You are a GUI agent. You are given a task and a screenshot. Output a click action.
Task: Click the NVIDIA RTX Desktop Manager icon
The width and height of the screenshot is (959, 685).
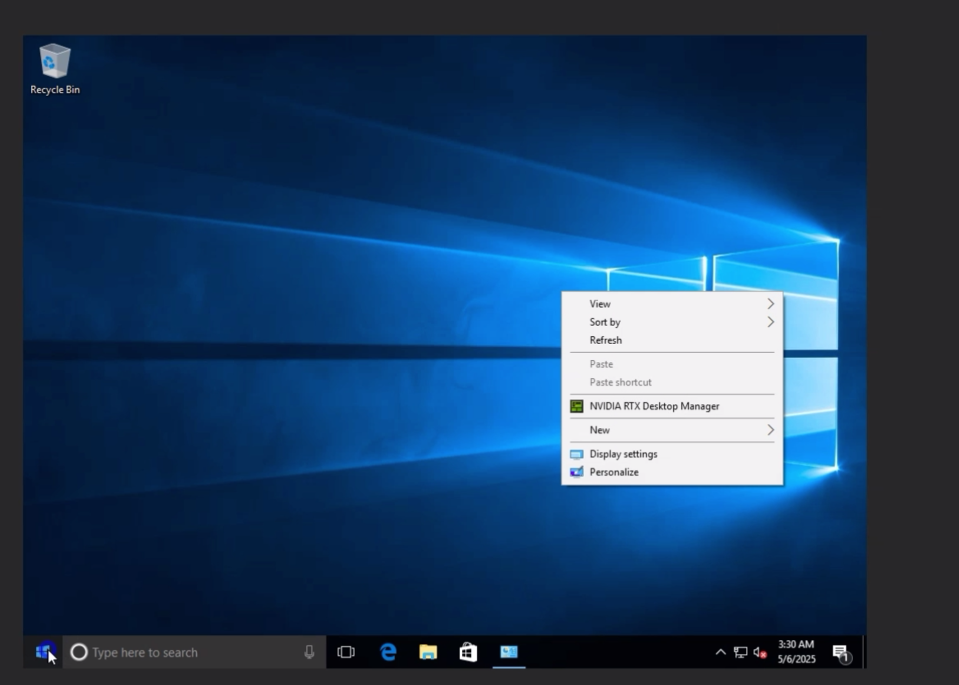click(x=576, y=406)
